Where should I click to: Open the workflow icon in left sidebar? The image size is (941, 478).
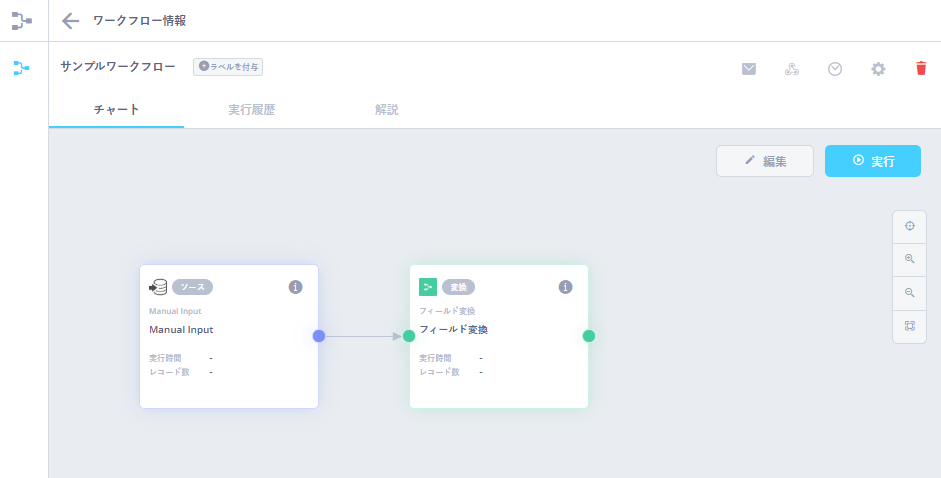22,68
